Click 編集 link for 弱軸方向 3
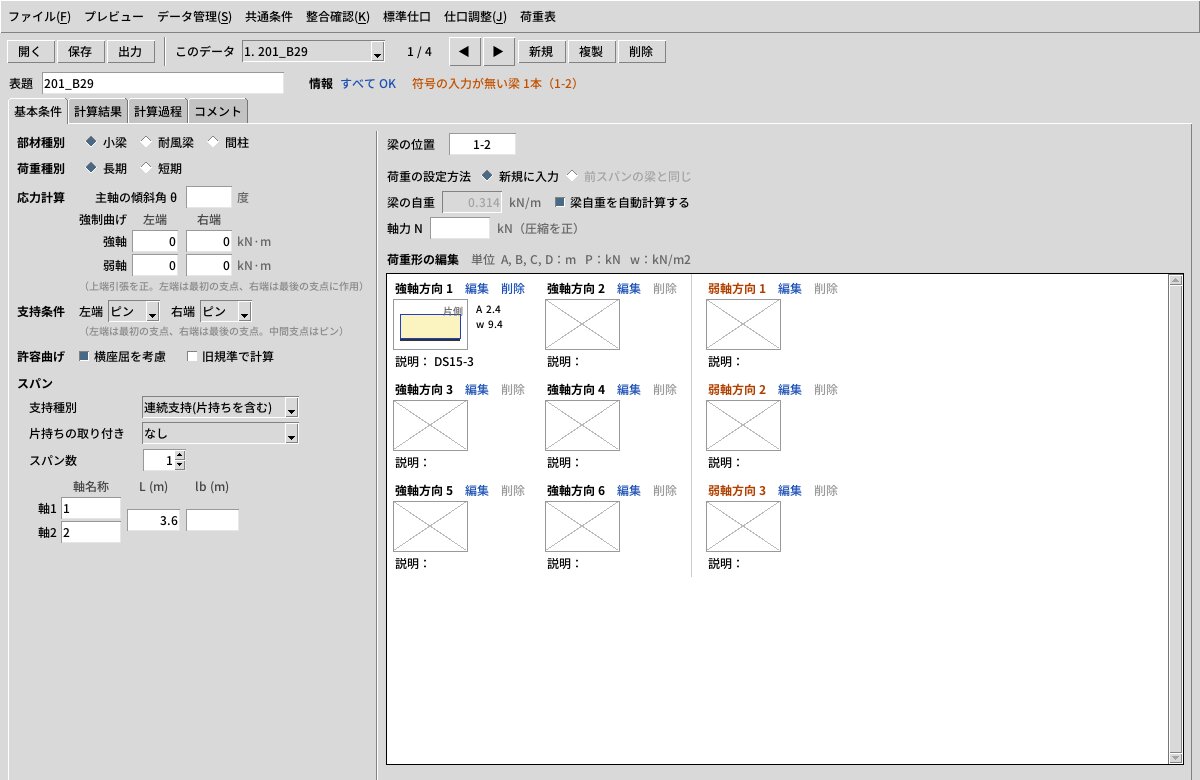The image size is (1200, 780). 790,490
